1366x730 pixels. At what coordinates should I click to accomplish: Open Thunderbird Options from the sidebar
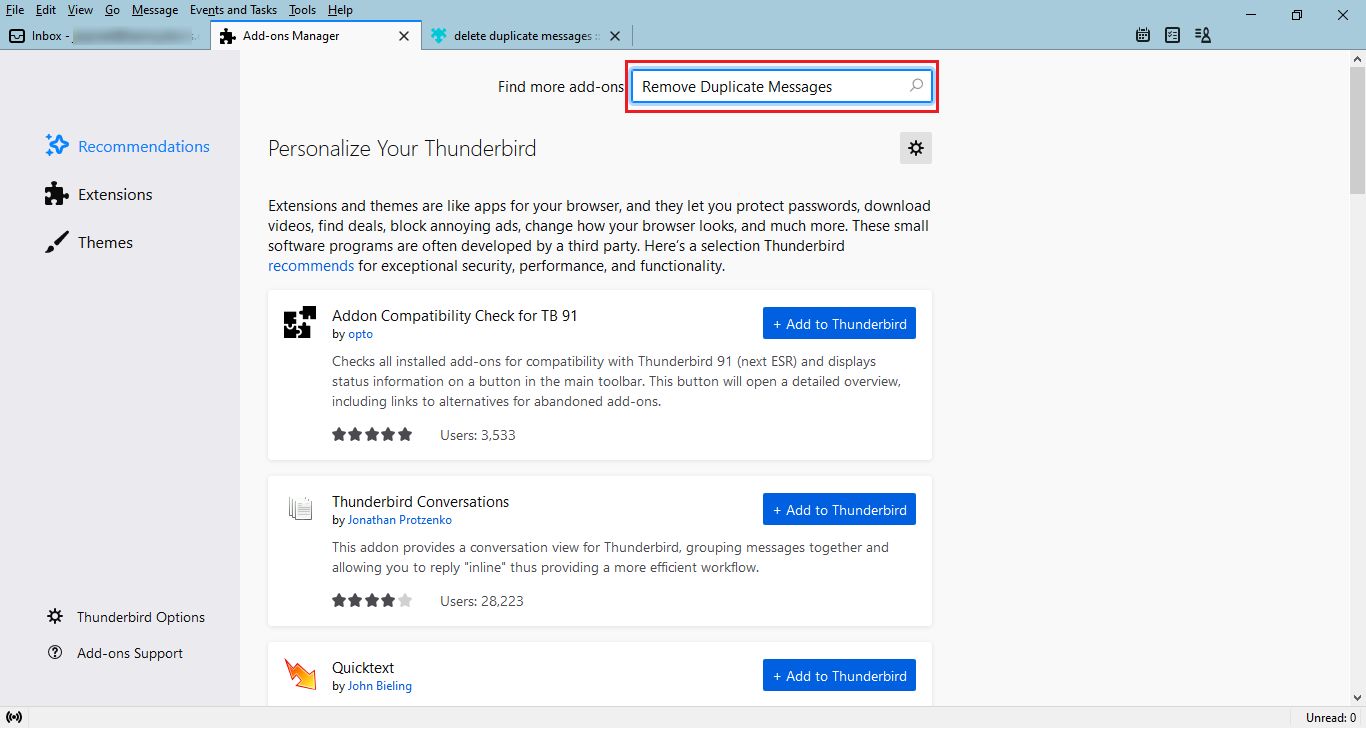click(126, 617)
